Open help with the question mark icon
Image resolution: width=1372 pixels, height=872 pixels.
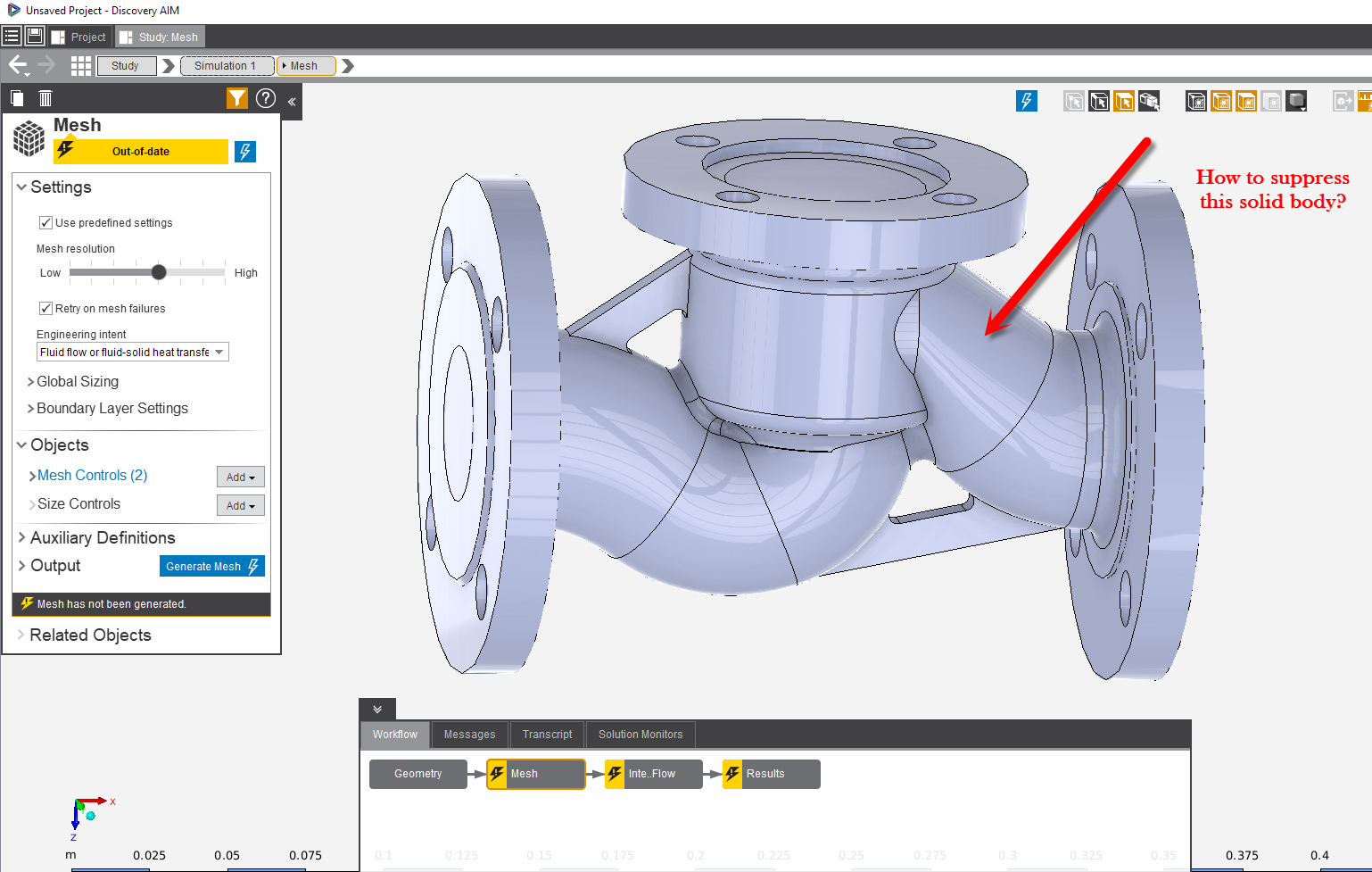[266, 98]
